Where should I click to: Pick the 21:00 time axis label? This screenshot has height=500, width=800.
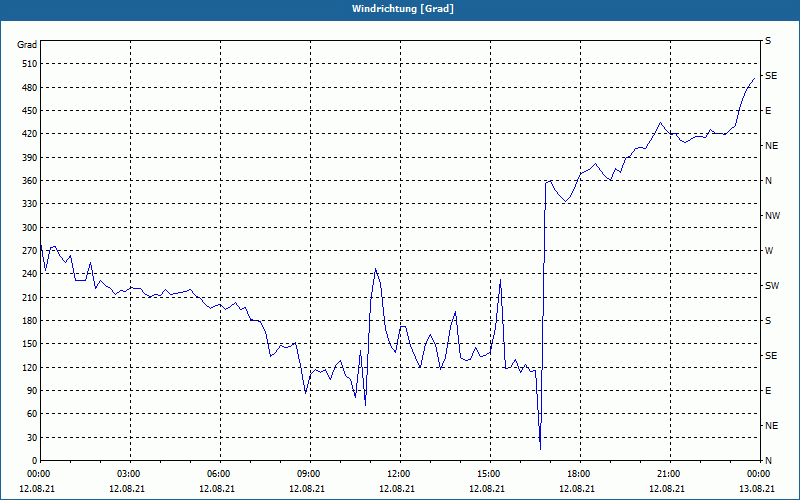click(x=666, y=473)
